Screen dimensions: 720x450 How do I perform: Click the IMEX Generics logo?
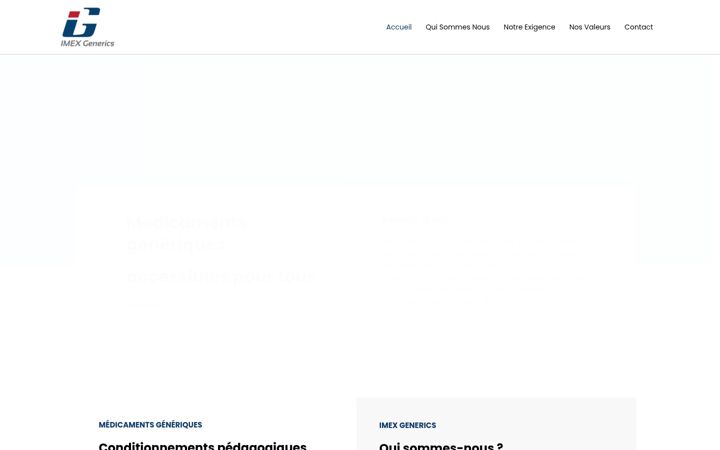(87, 27)
